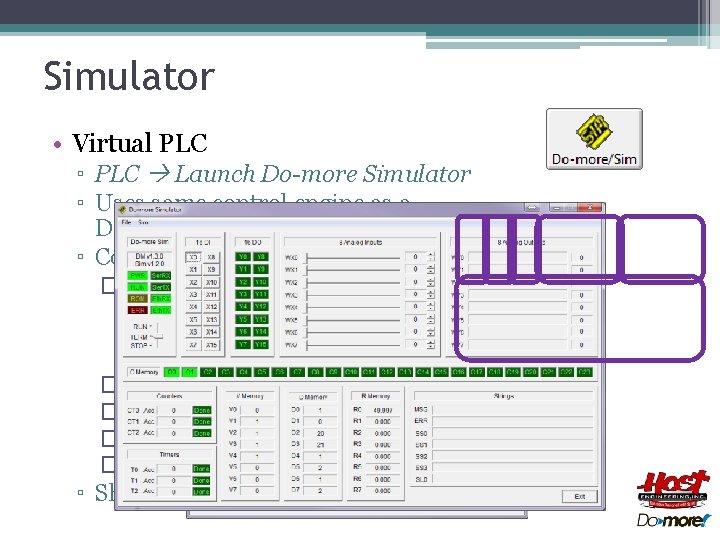Click the RUN status LED indicator

pos(137,287)
